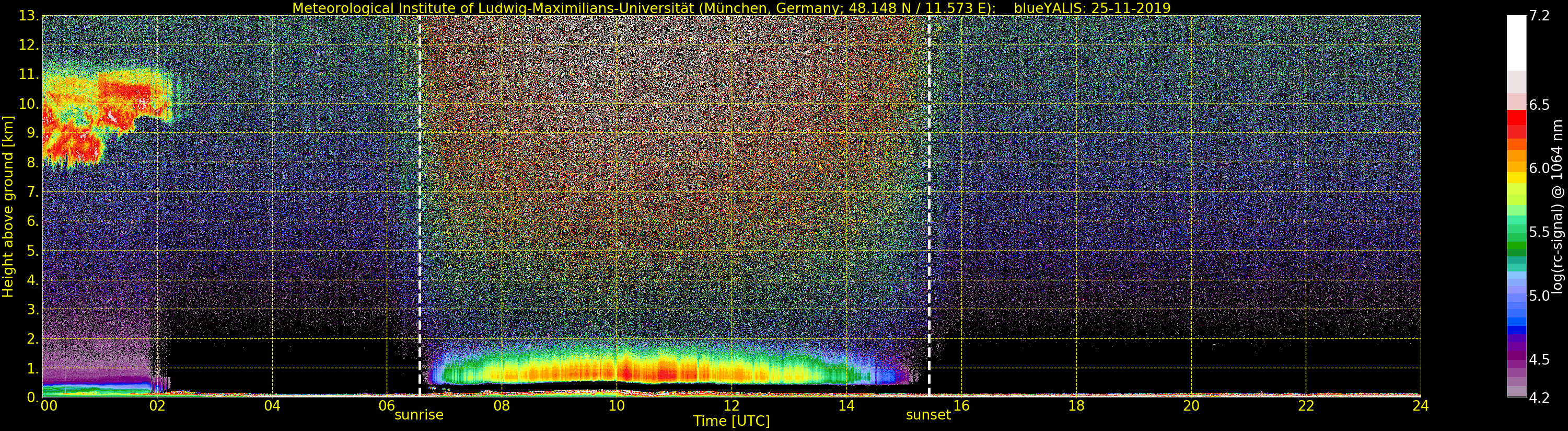
Task: Click time axis tick label '02'
Action: [157, 406]
